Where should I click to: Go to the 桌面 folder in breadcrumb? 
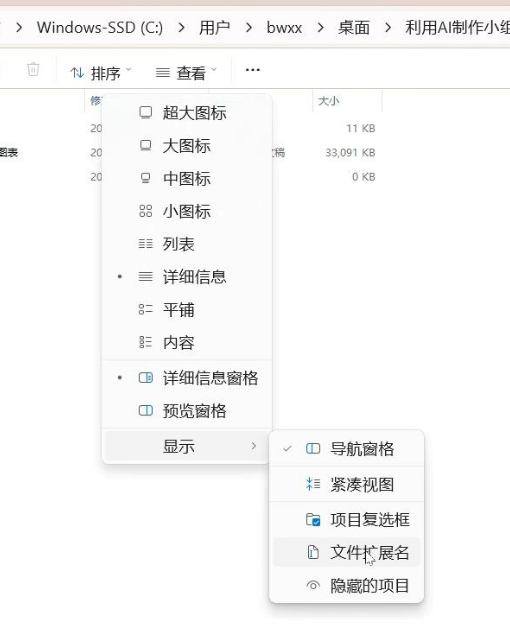click(x=354, y=27)
